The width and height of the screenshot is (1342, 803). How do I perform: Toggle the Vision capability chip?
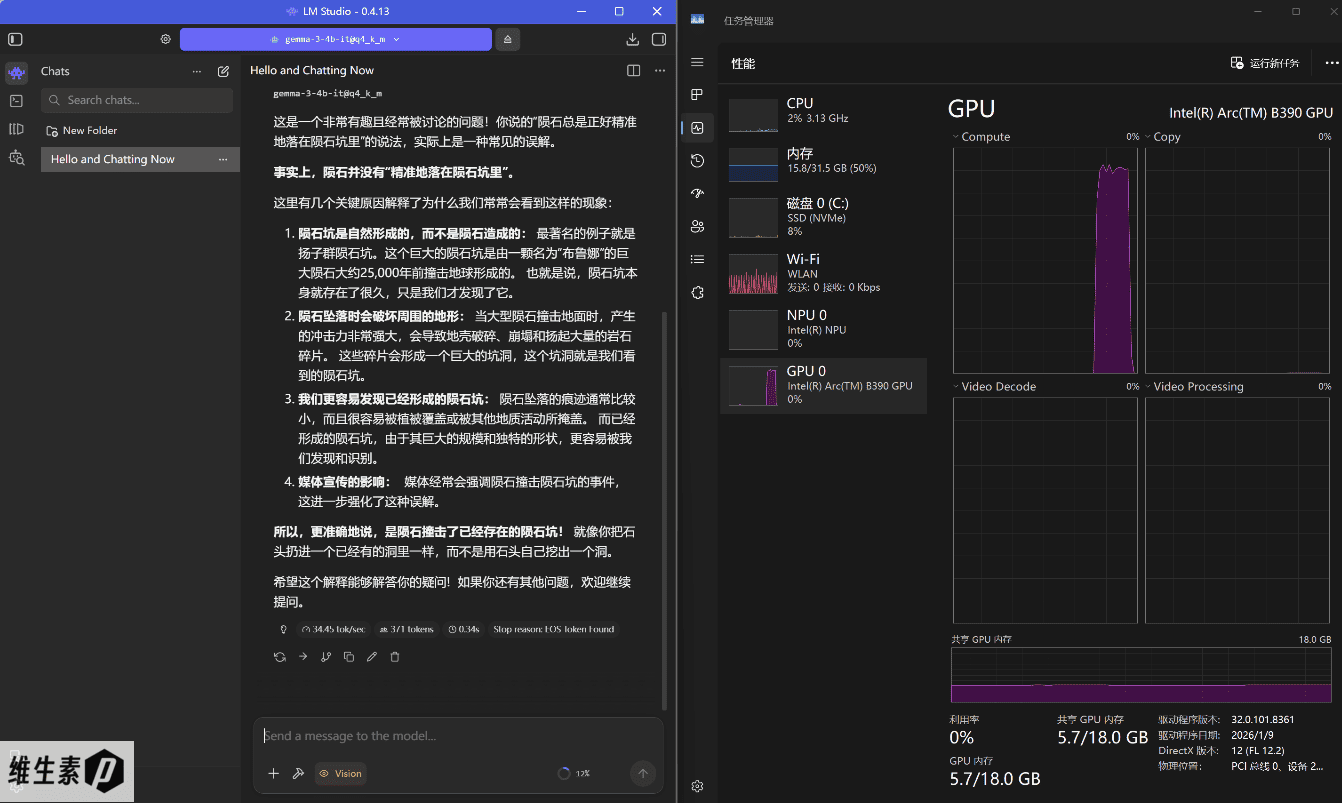340,773
